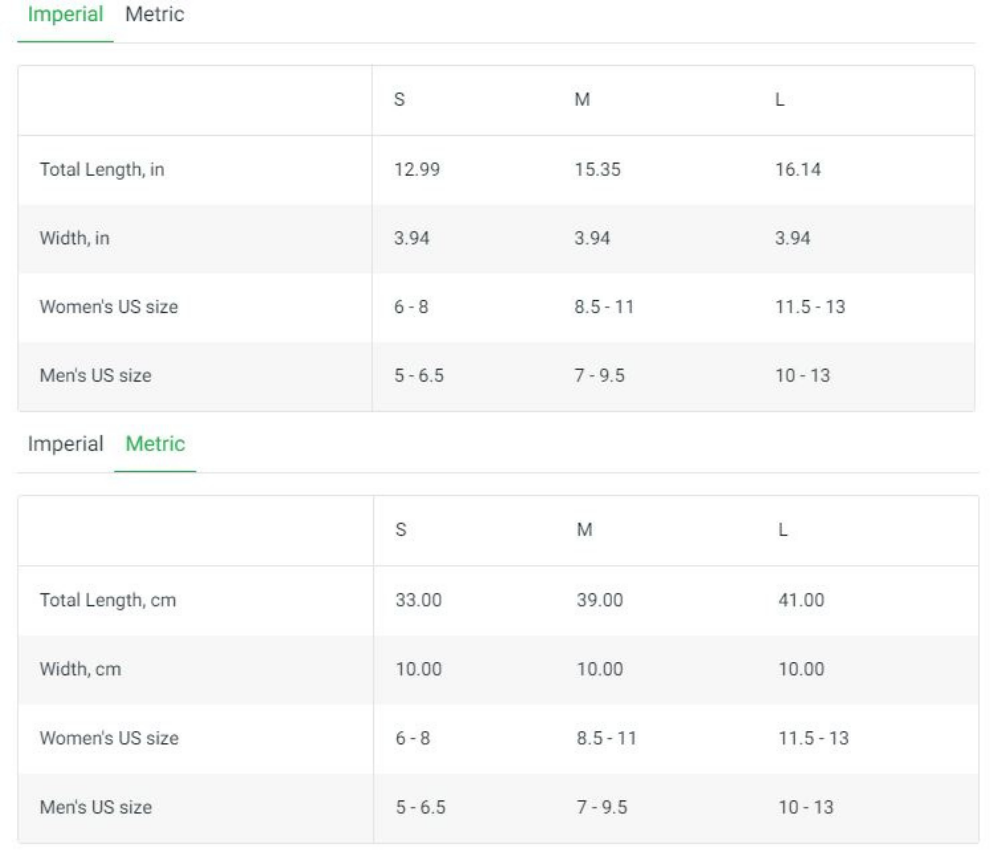Switch to the gray Imperial tab beside active Metric
The image size is (991, 858).
point(65,443)
